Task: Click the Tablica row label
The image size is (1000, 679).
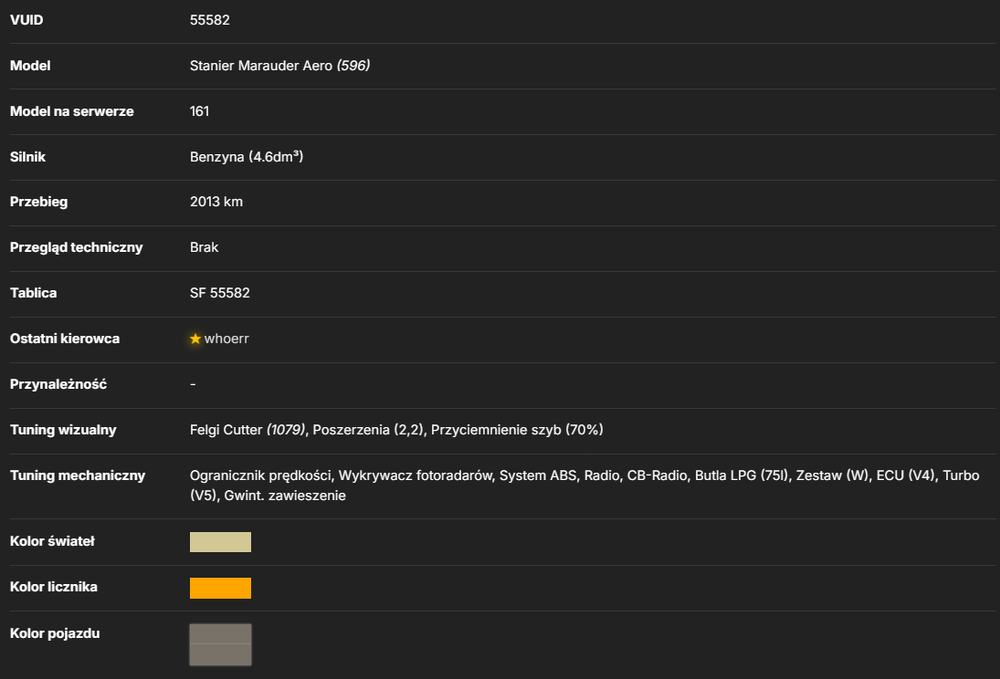Action: 33,293
